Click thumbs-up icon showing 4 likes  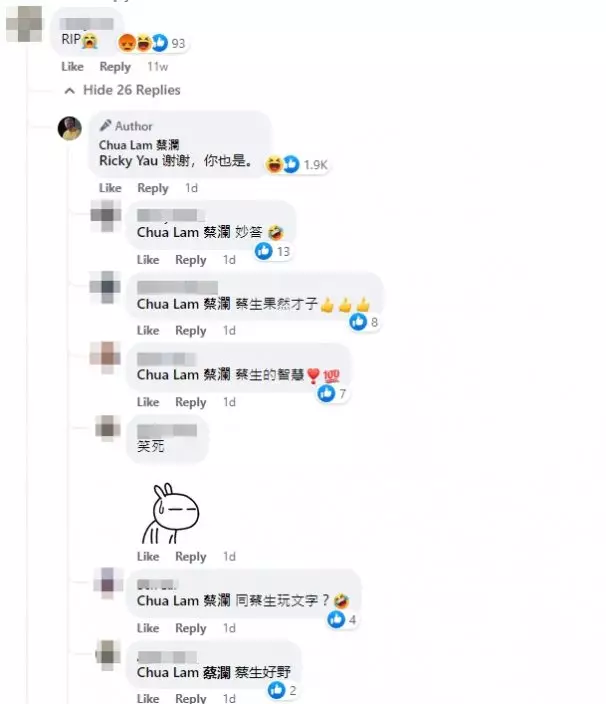(x=336, y=620)
